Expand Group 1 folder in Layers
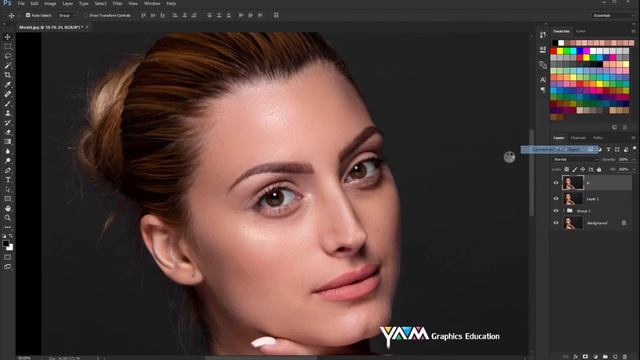 (563, 211)
